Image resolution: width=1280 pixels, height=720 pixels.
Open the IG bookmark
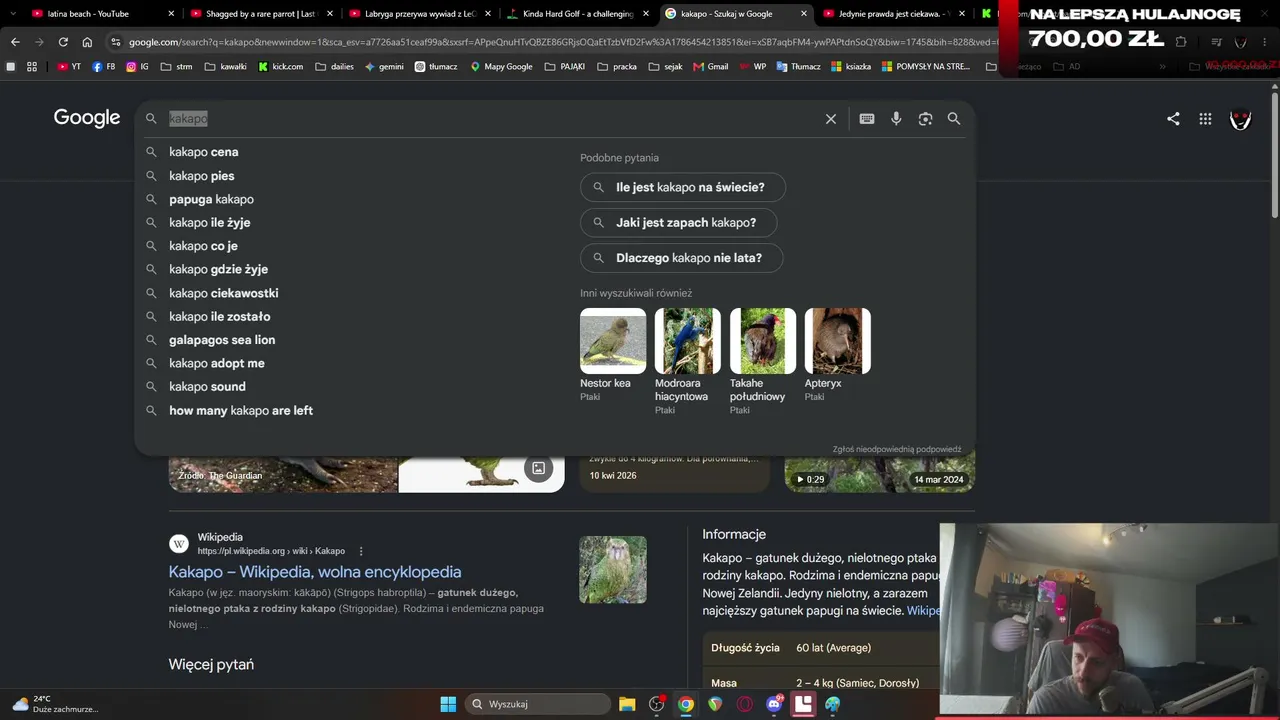coord(137,67)
